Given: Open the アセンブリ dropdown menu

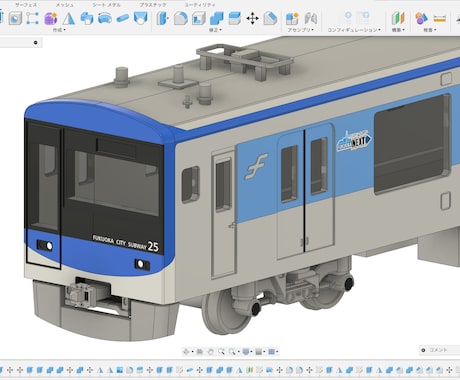Looking at the screenshot, I should (x=301, y=30).
